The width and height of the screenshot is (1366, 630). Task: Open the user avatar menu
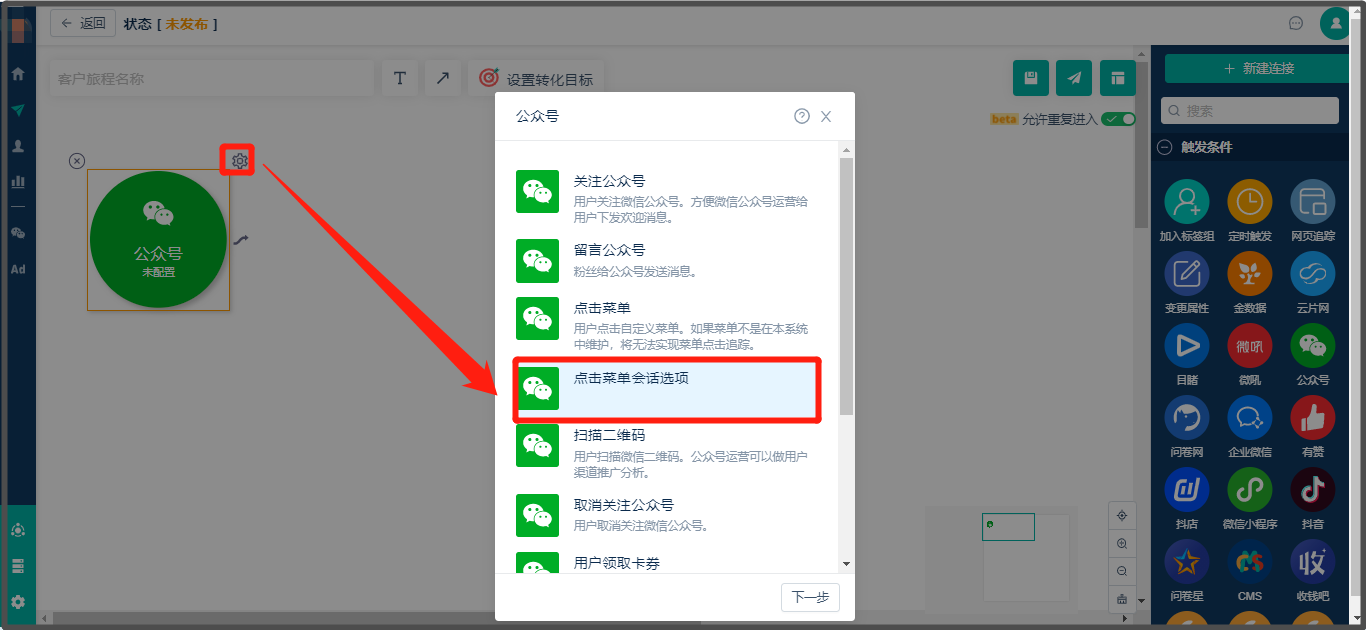click(1335, 23)
